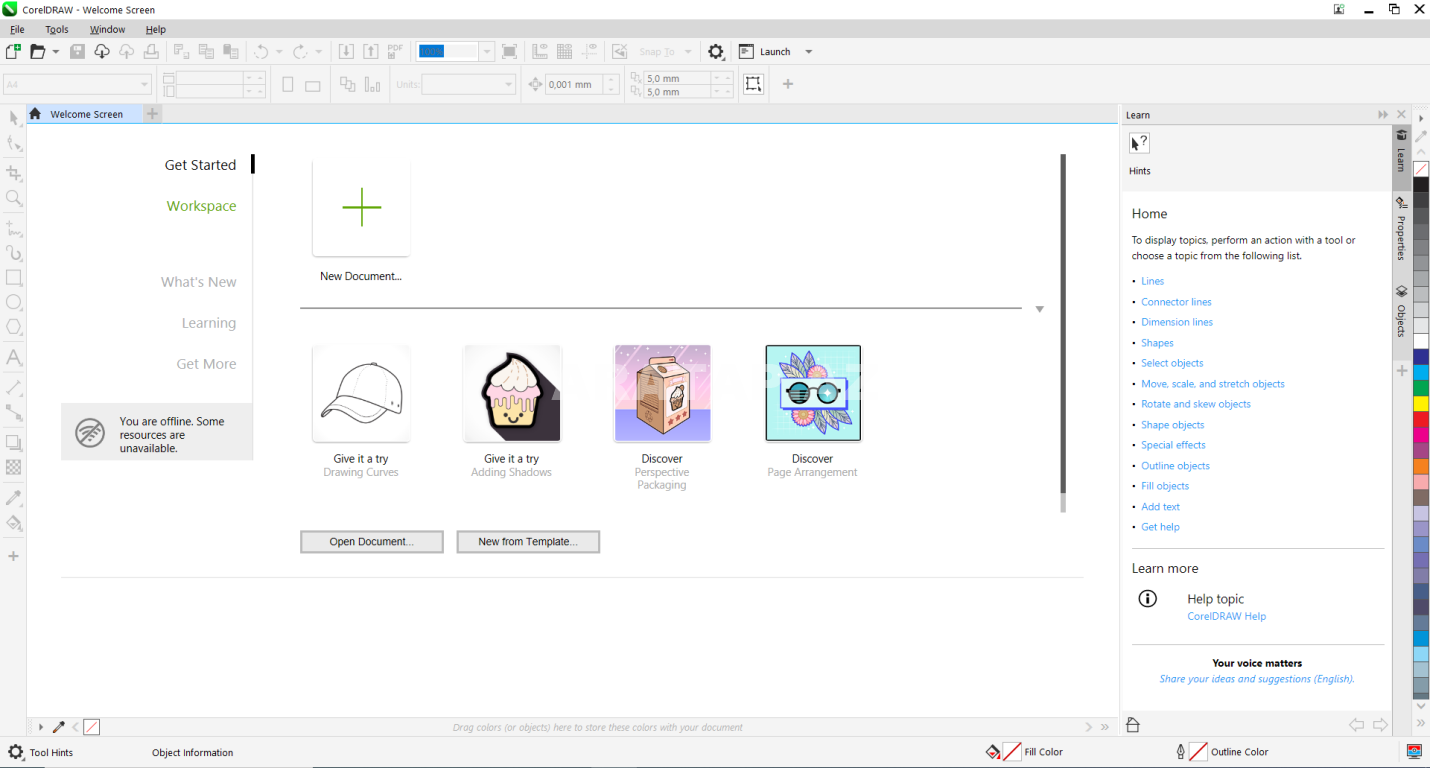
Task: Select the Pick tool
Action: pos(14,119)
